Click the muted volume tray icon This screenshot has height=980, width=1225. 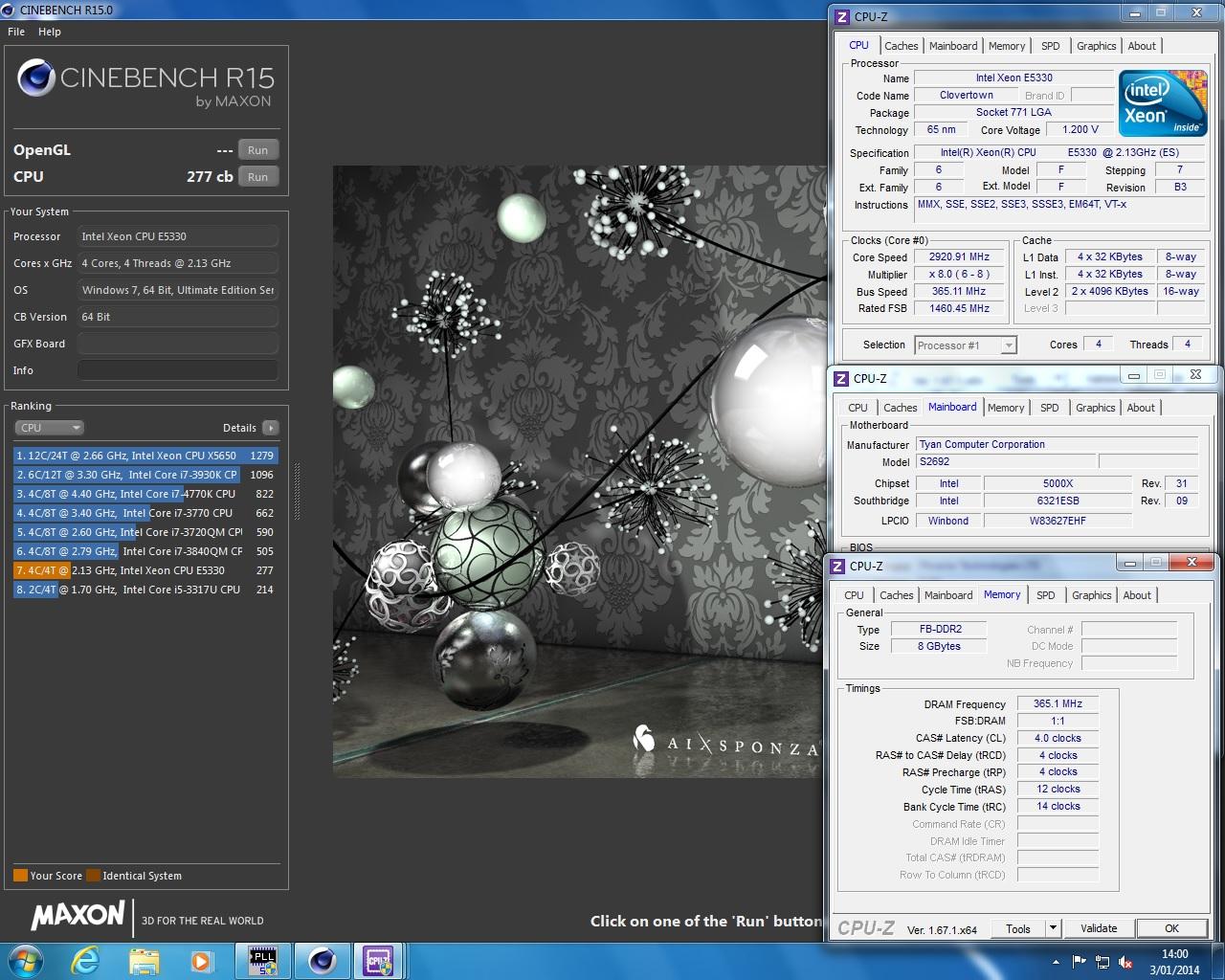pos(1126,962)
